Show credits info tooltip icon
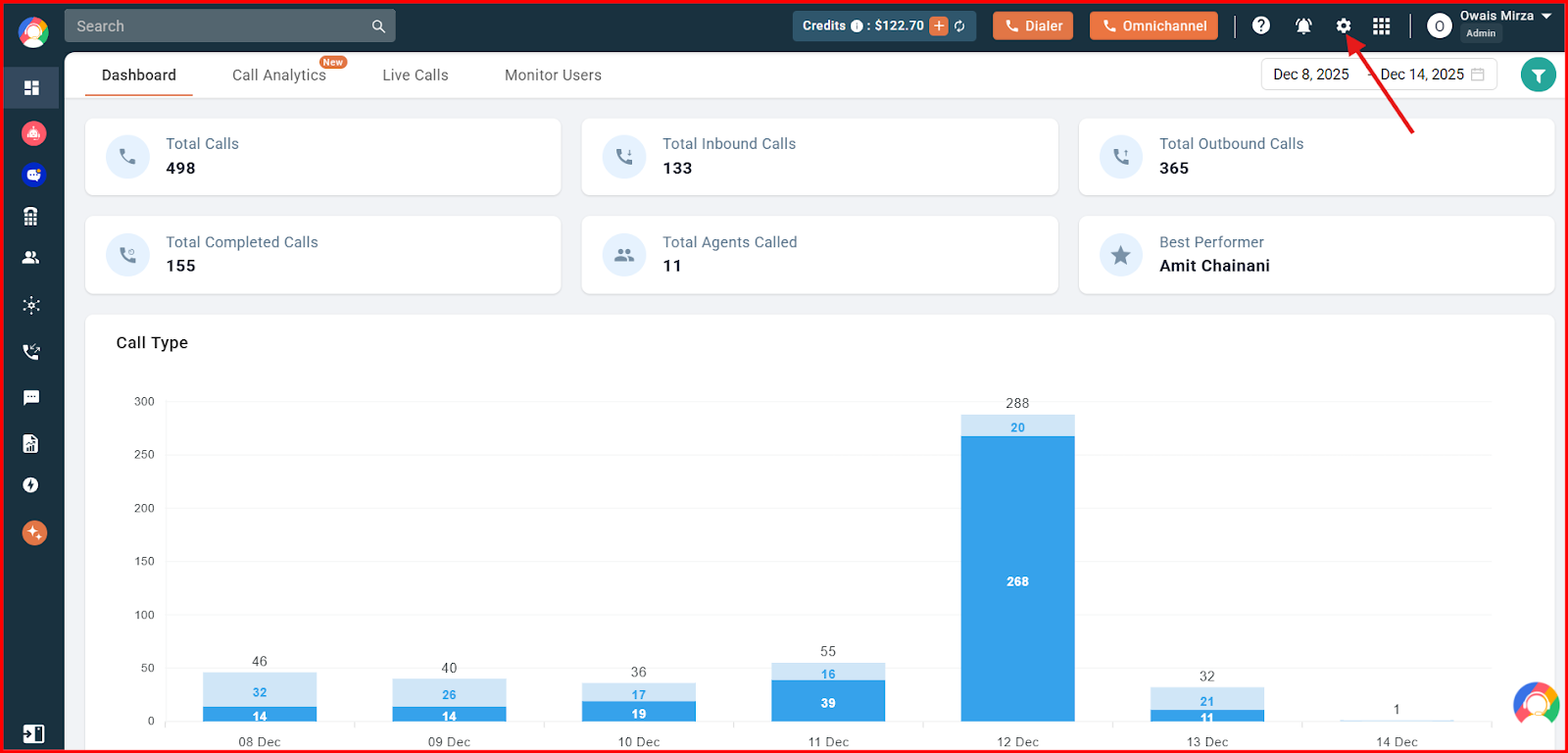Screen dimensions: 1568x753 [857, 26]
